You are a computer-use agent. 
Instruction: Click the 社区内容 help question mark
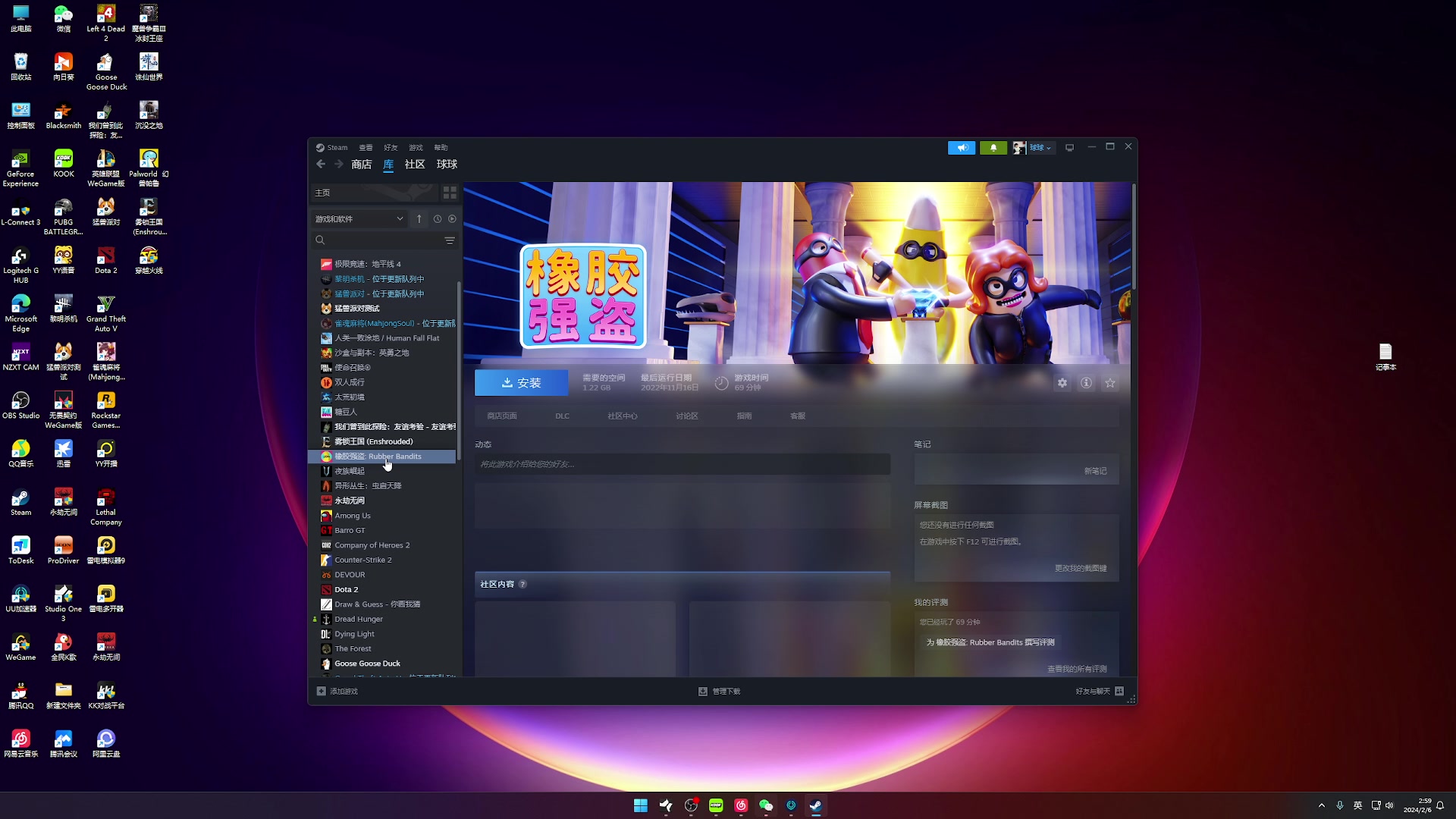tap(522, 585)
